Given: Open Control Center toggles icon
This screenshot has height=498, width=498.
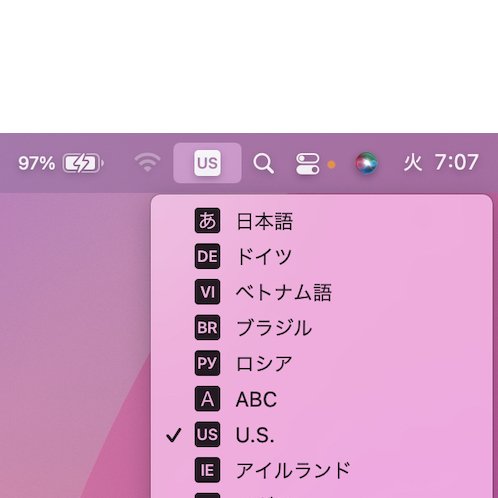Looking at the screenshot, I should pos(308,164).
